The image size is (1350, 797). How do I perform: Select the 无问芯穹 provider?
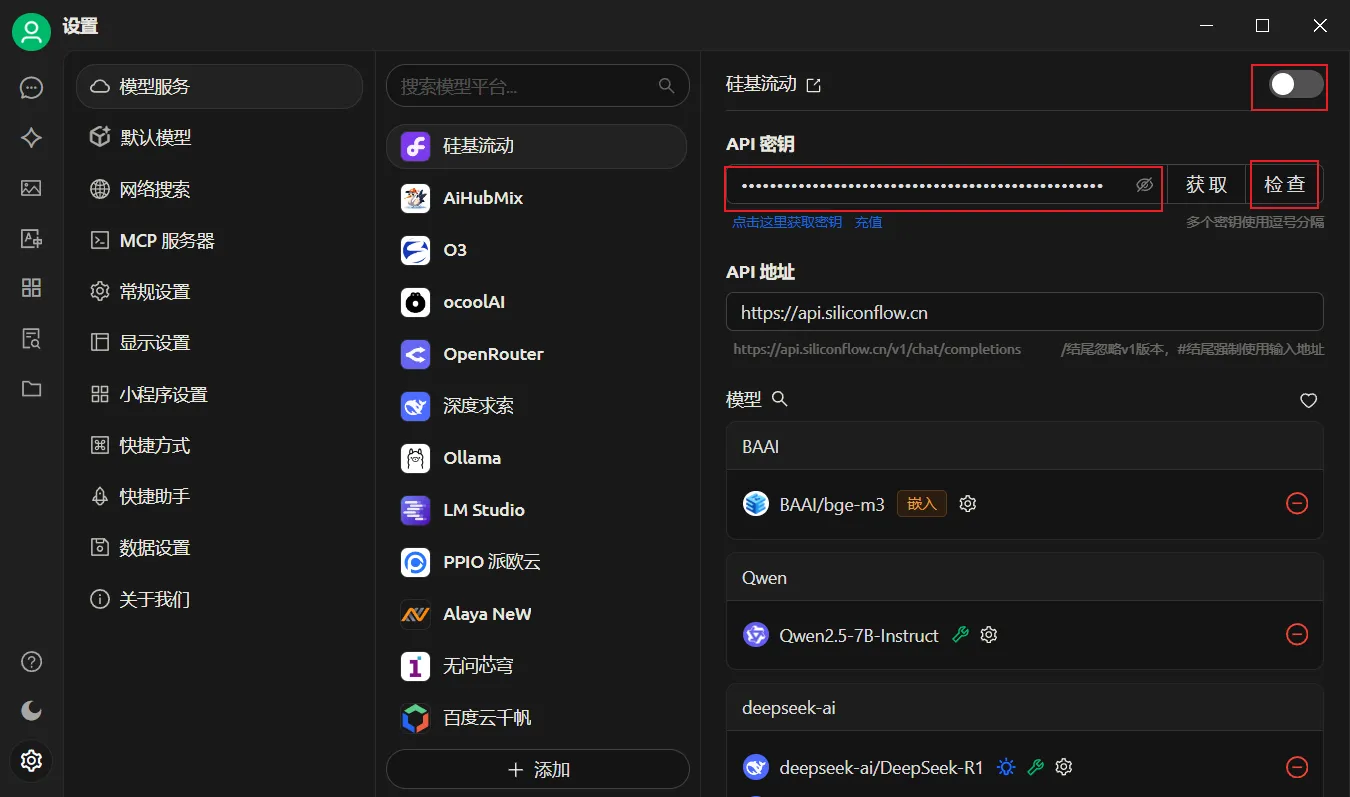click(x=537, y=666)
